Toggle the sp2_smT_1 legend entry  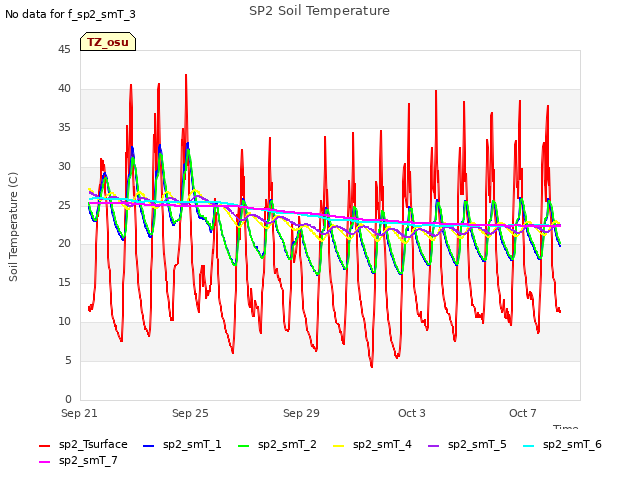(x=182, y=444)
